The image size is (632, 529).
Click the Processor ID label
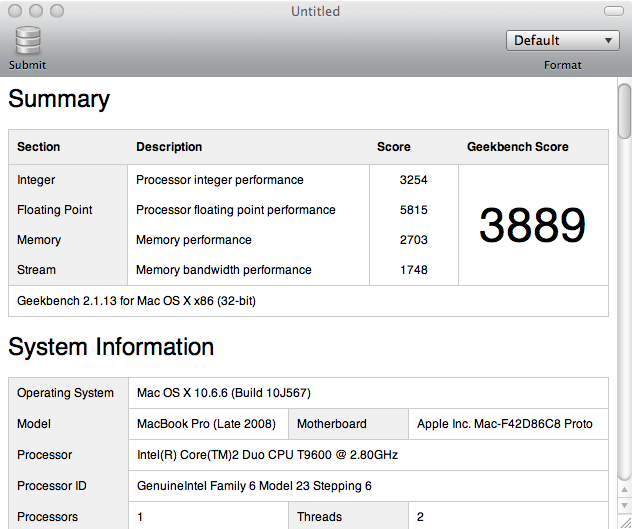pos(52,486)
